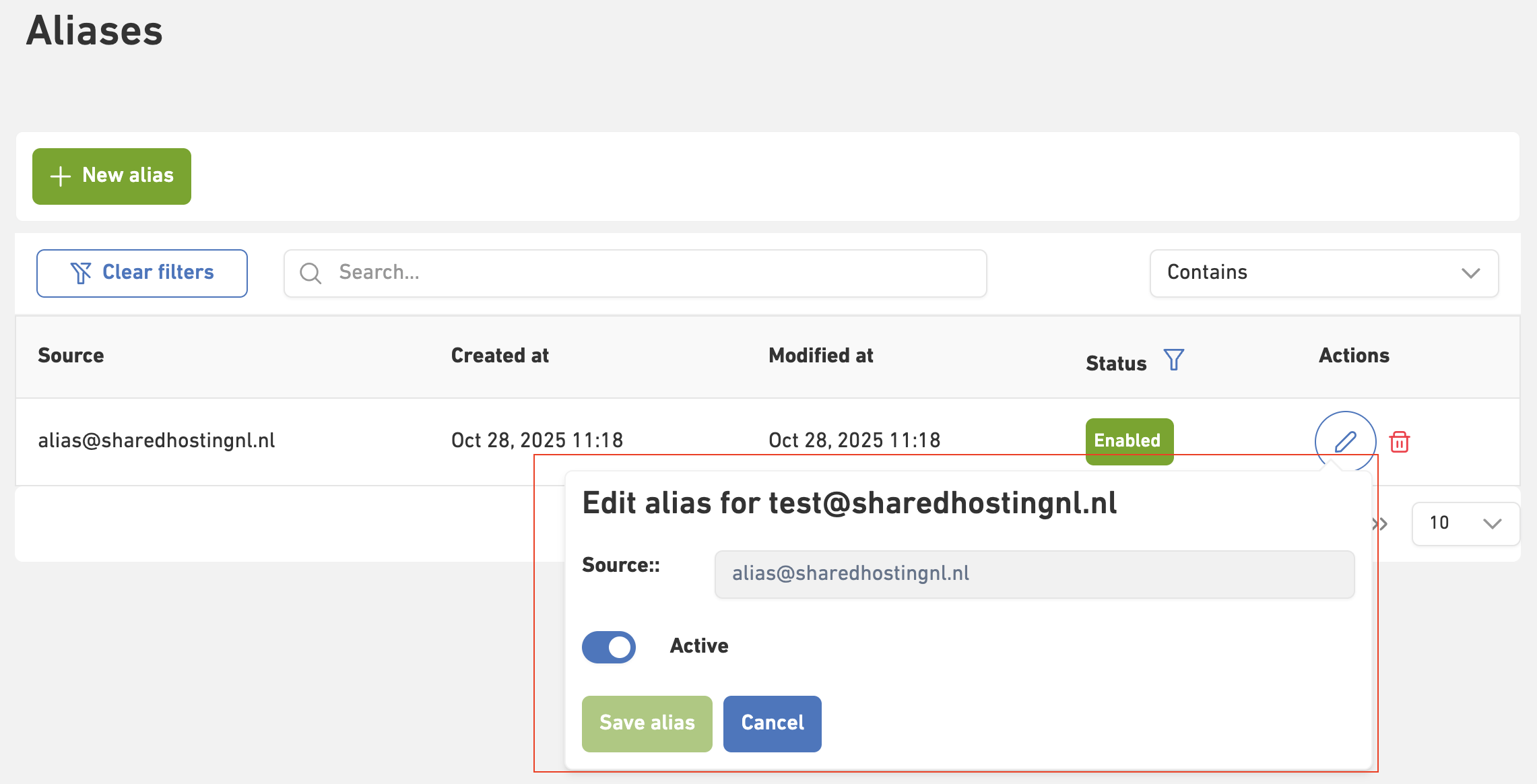Sort by the Modified at column header
The width and height of the screenshot is (1537, 784).
(820, 356)
